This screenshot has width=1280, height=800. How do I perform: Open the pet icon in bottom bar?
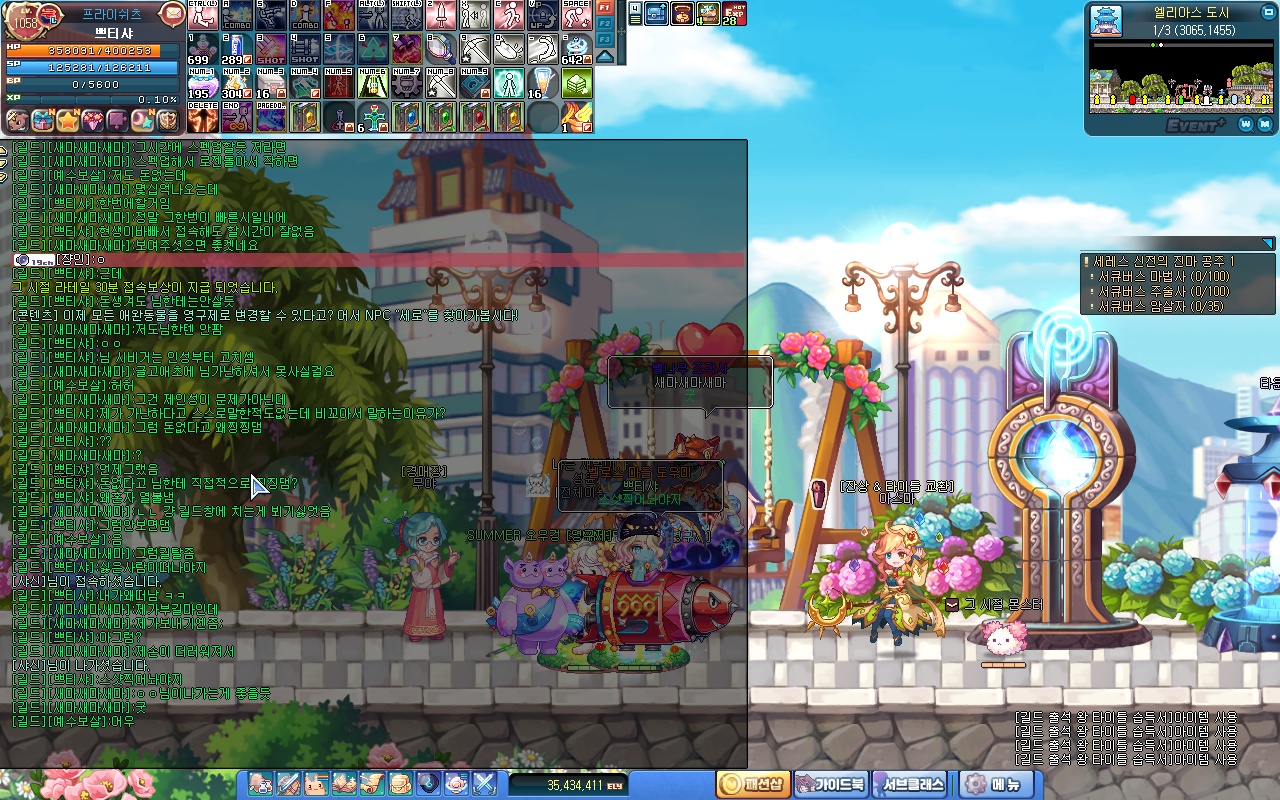click(317, 784)
